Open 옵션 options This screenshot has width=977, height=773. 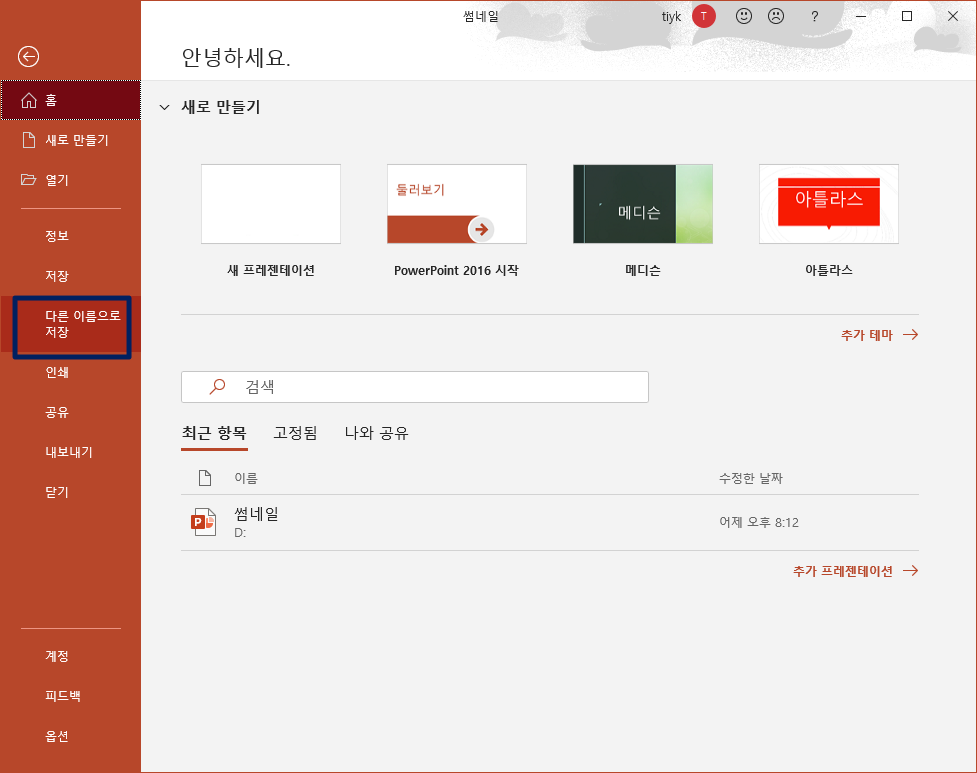[70, 736]
